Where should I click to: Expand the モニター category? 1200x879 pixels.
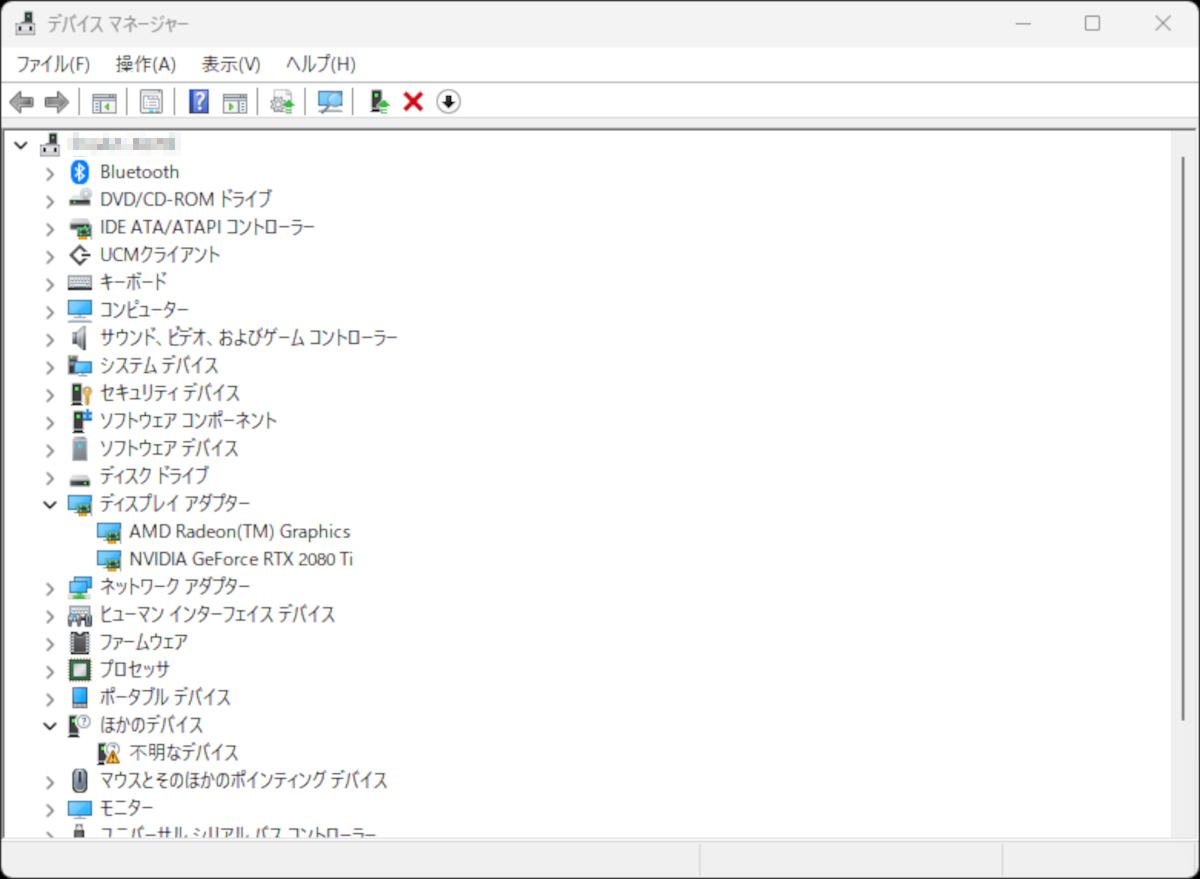pos(50,808)
